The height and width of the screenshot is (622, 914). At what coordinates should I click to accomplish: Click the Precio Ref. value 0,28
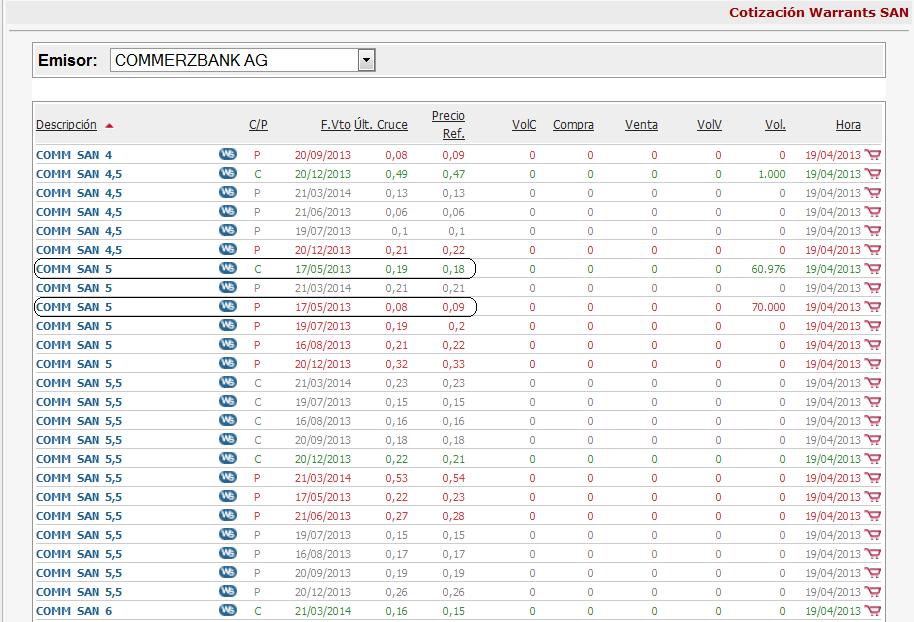(x=454, y=516)
